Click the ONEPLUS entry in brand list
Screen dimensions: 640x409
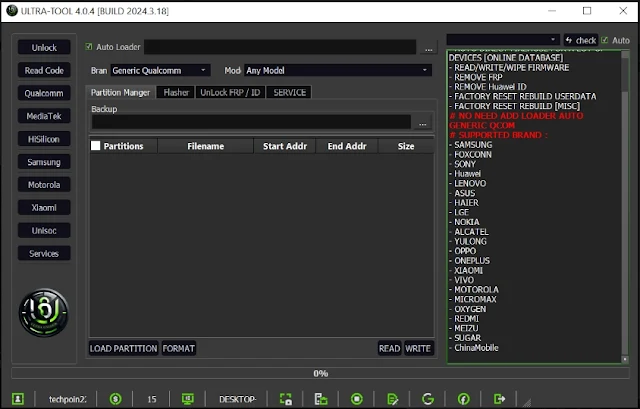471,260
